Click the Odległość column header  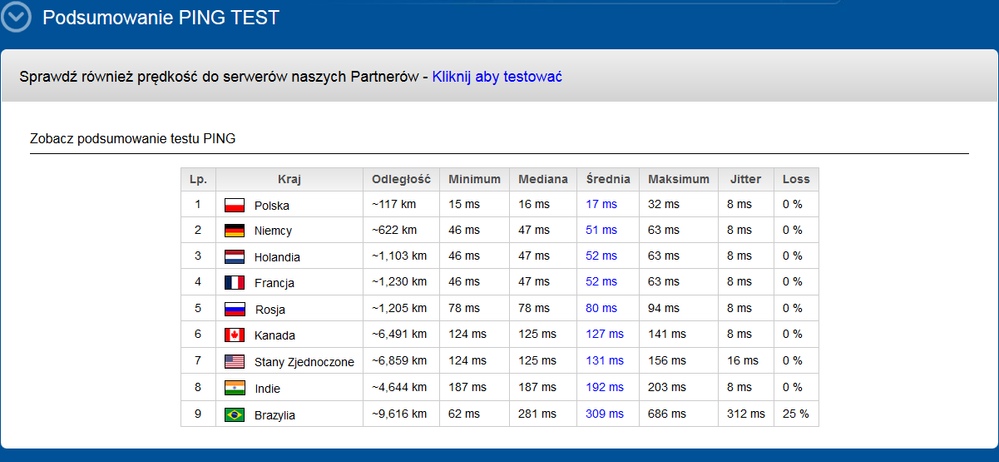pos(400,180)
